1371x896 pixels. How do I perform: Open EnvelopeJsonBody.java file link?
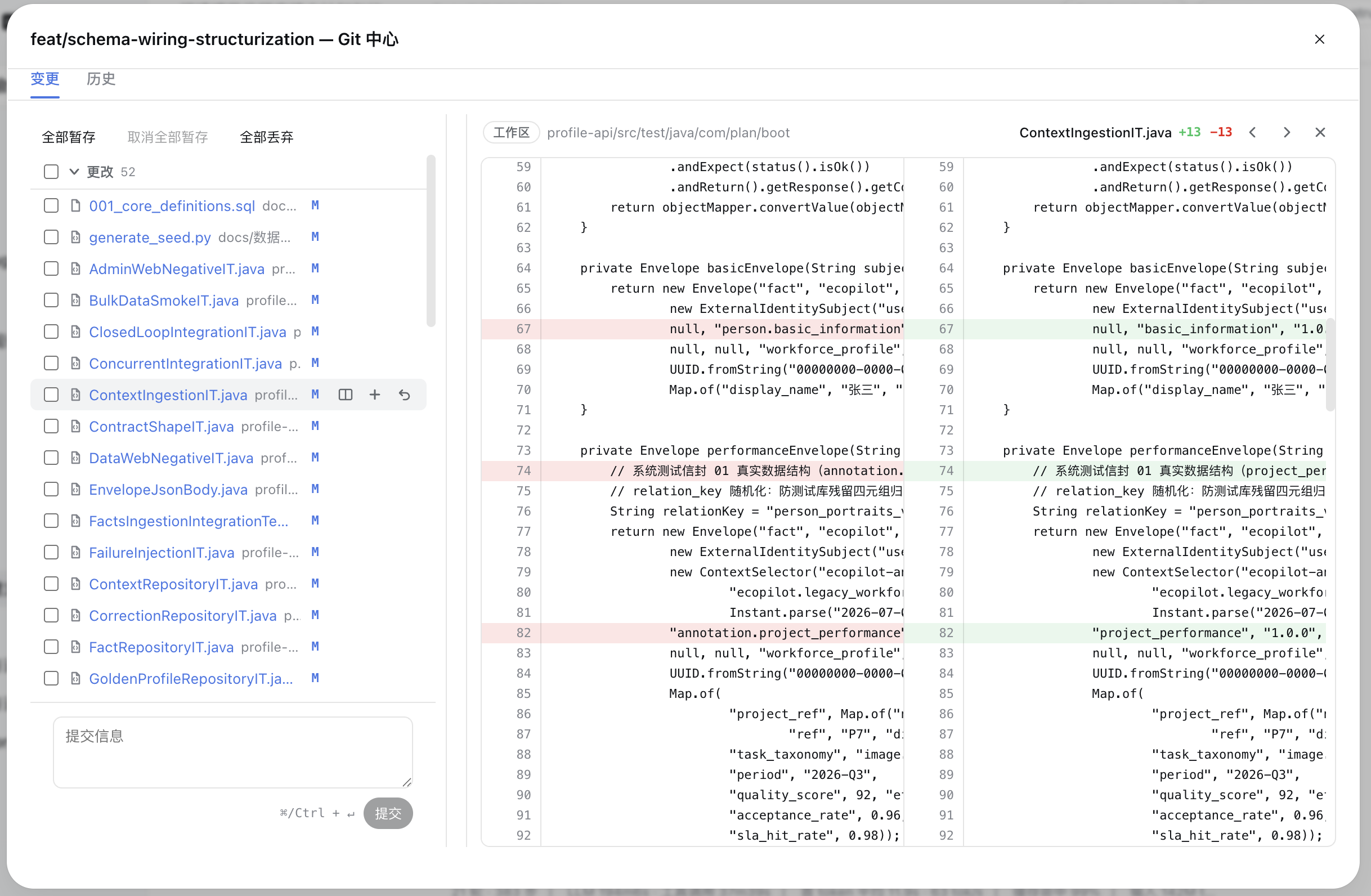coord(168,490)
